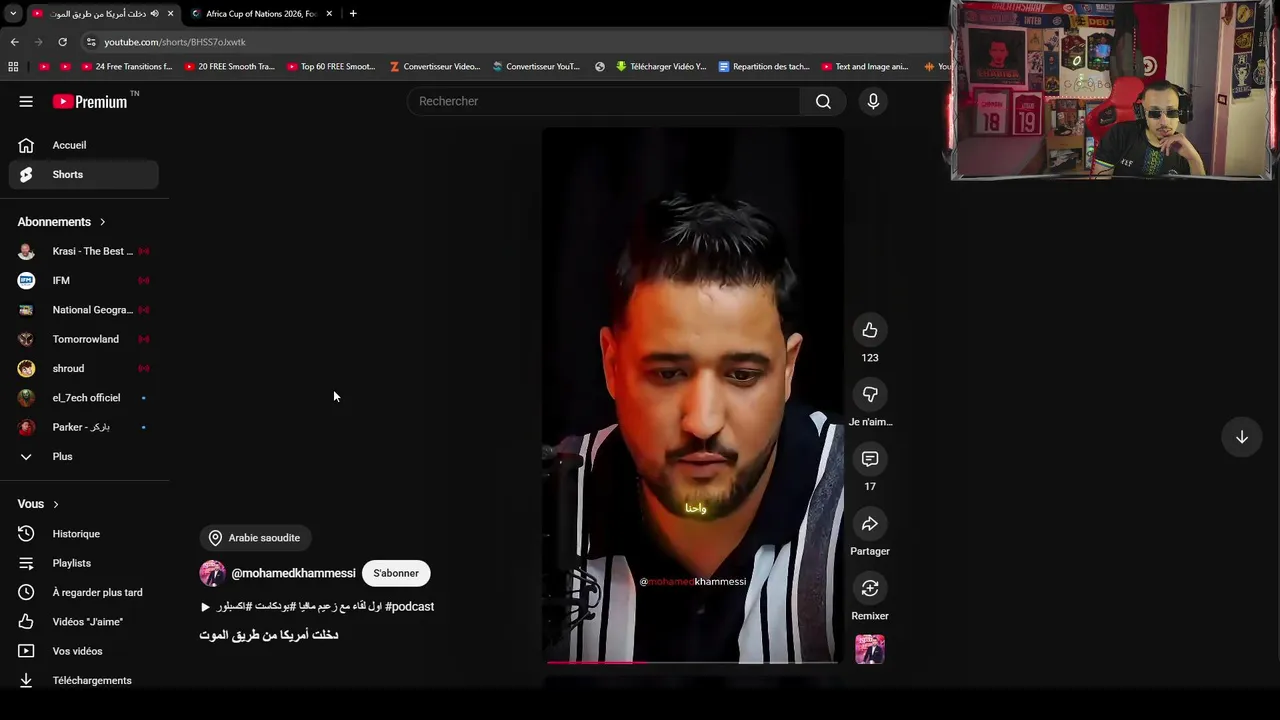Screen dimensions: 1280x720
Task: Dislike the Short with thumbs down
Action: [870, 394]
